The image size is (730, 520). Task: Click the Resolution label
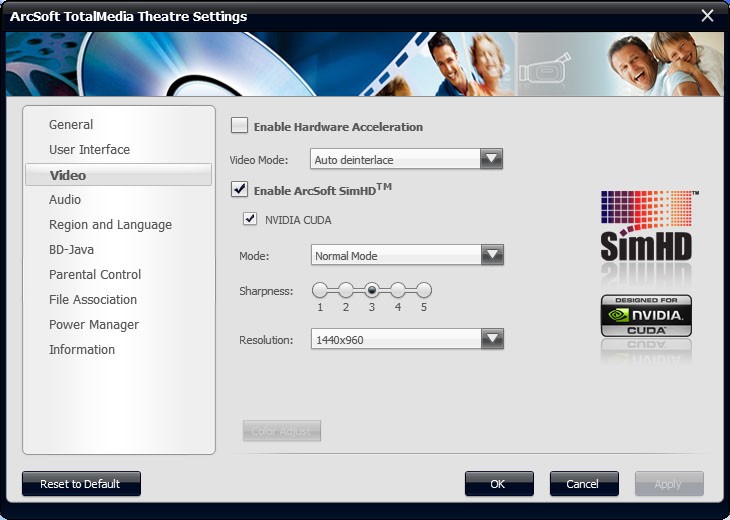[x=266, y=340]
